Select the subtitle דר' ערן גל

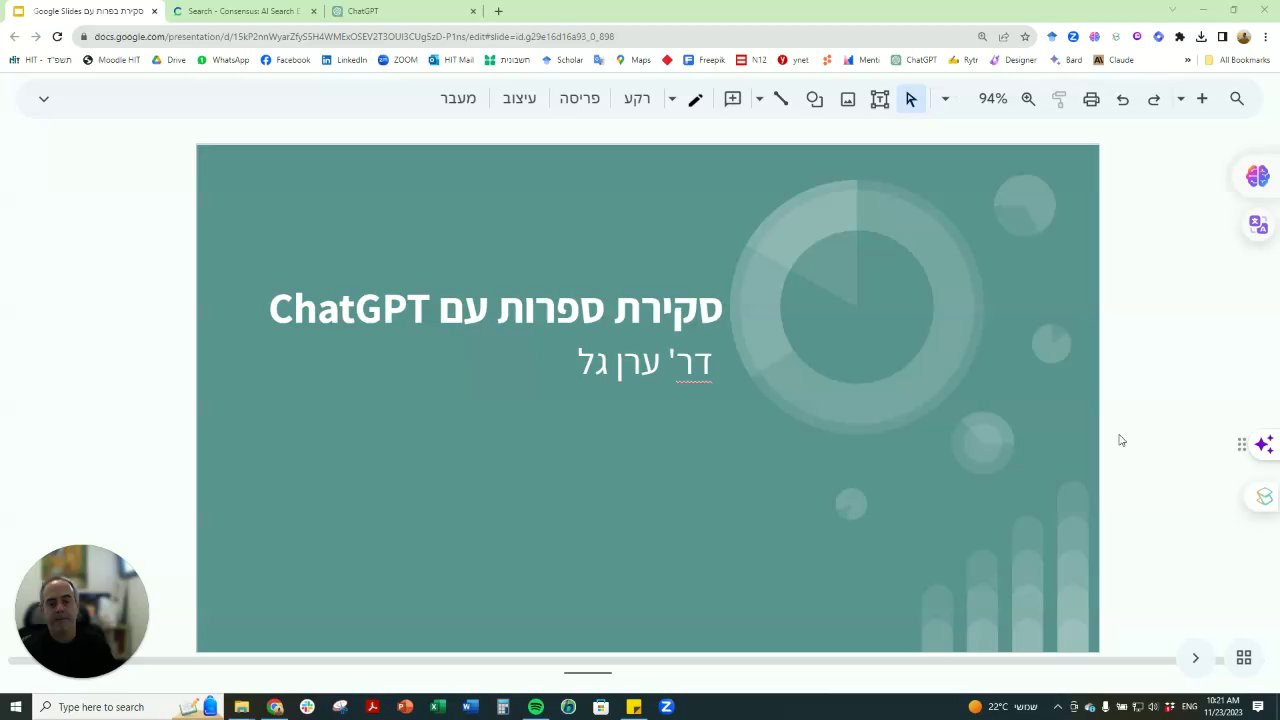645,362
